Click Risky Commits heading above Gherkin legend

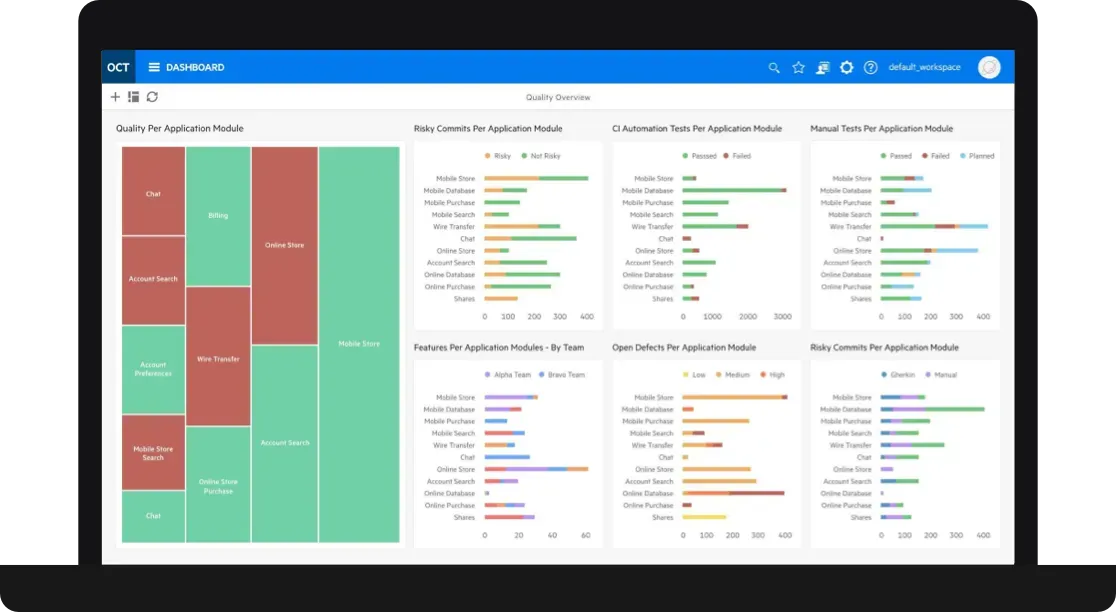tap(884, 348)
